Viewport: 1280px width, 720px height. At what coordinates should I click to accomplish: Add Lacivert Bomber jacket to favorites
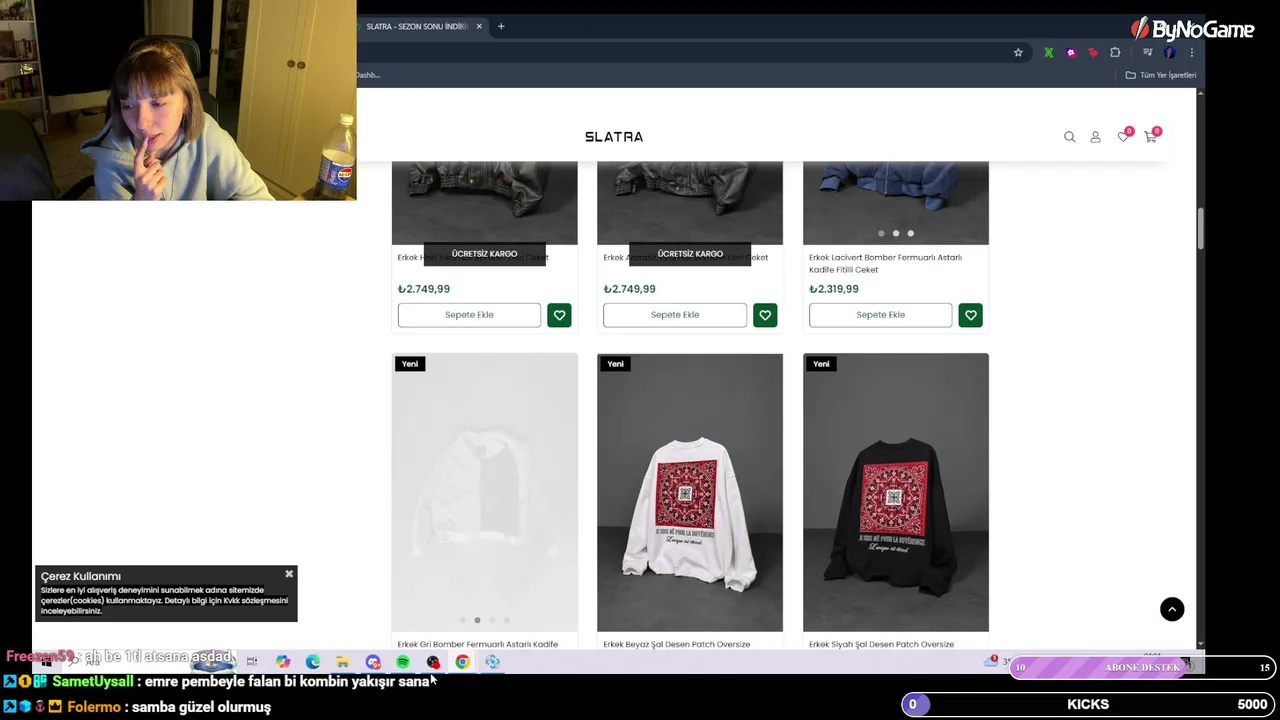pos(970,315)
